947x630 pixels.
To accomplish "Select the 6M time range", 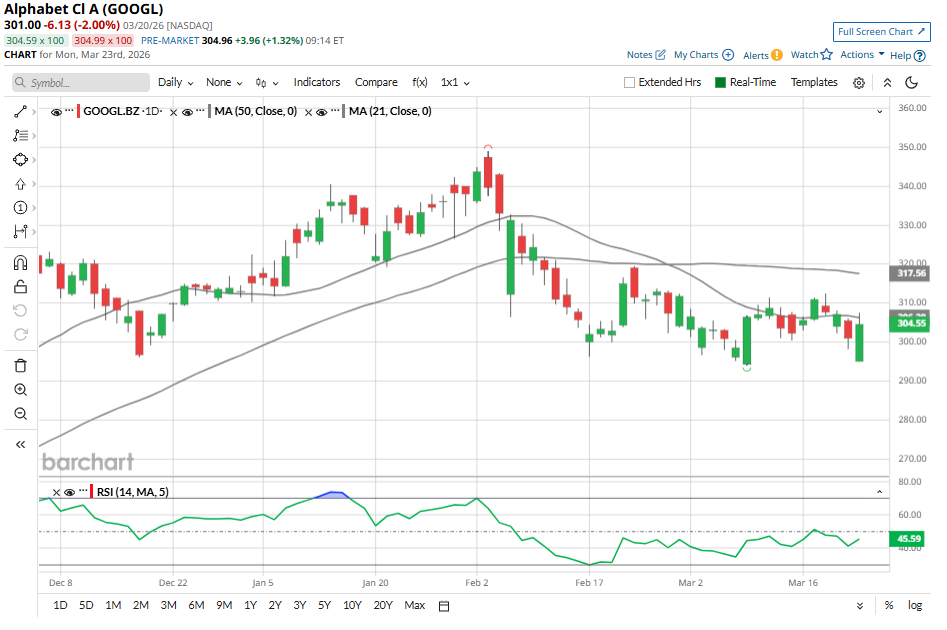I will point(196,605).
